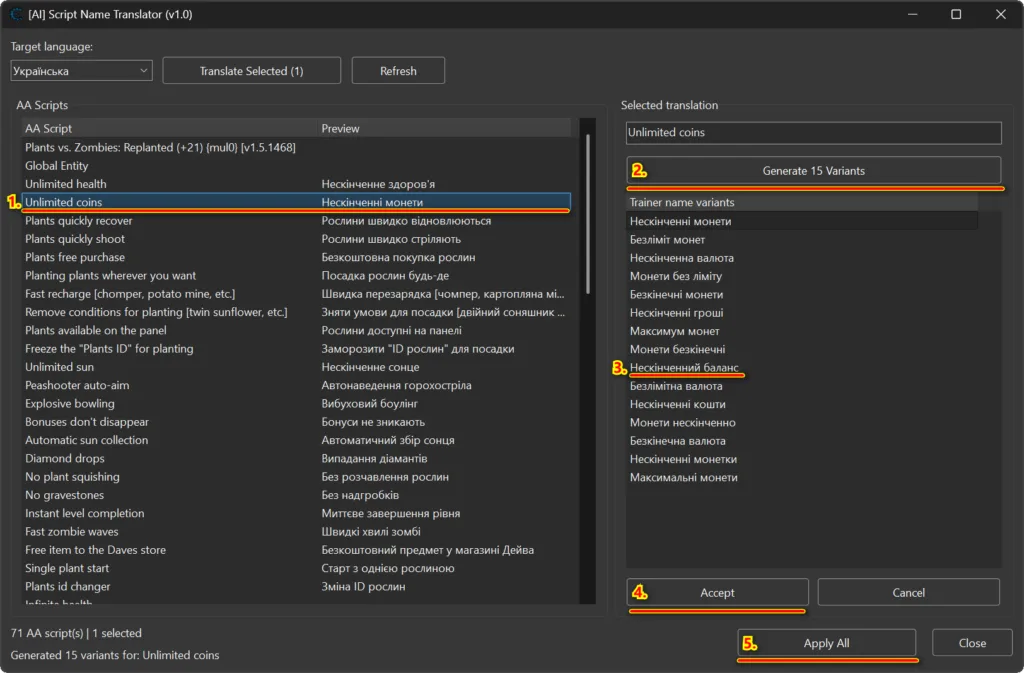1024x673 pixels.
Task: Click Apply All button
Action: pos(827,643)
